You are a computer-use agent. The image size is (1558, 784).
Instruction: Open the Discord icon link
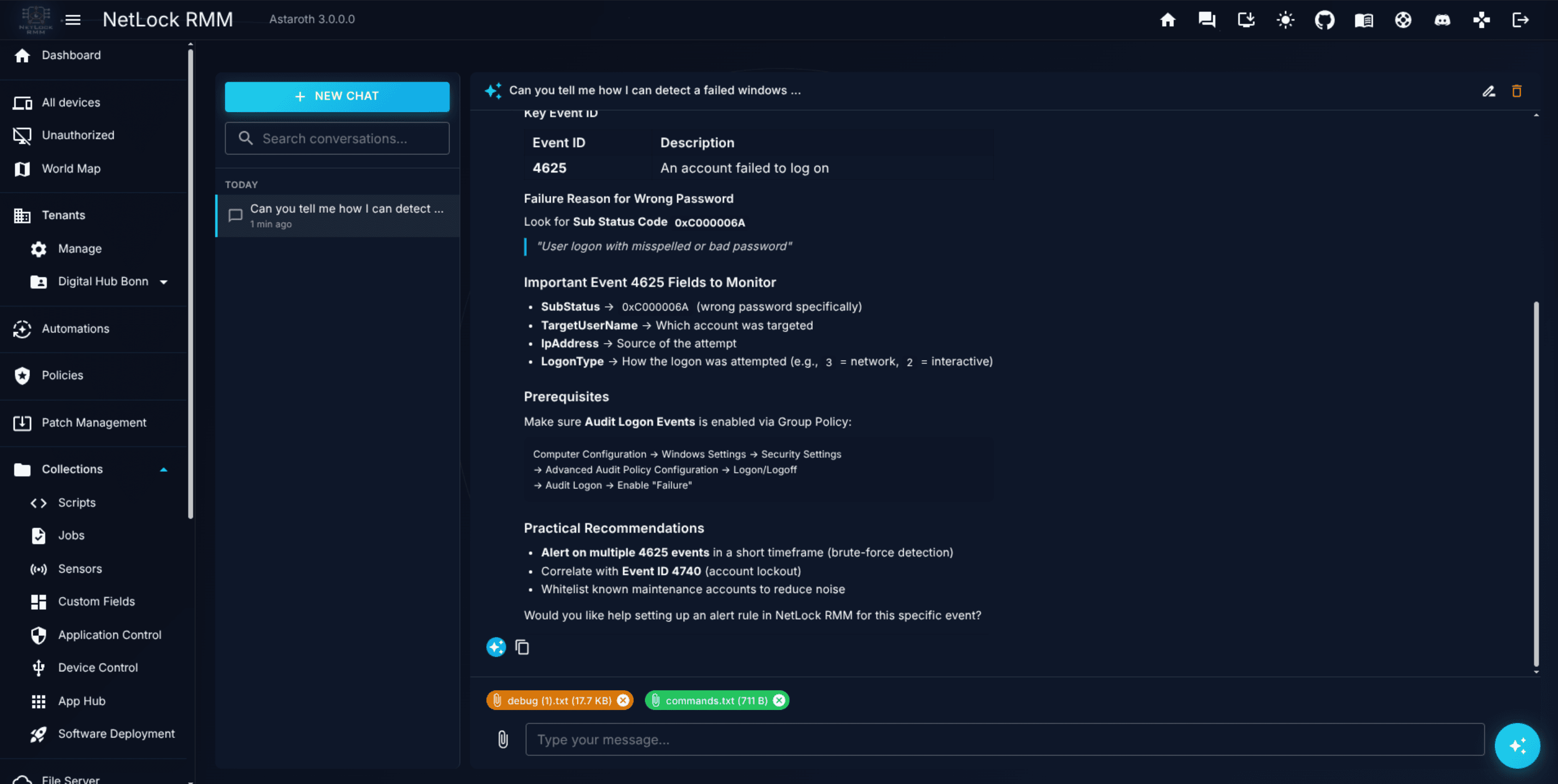coord(1443,20)
